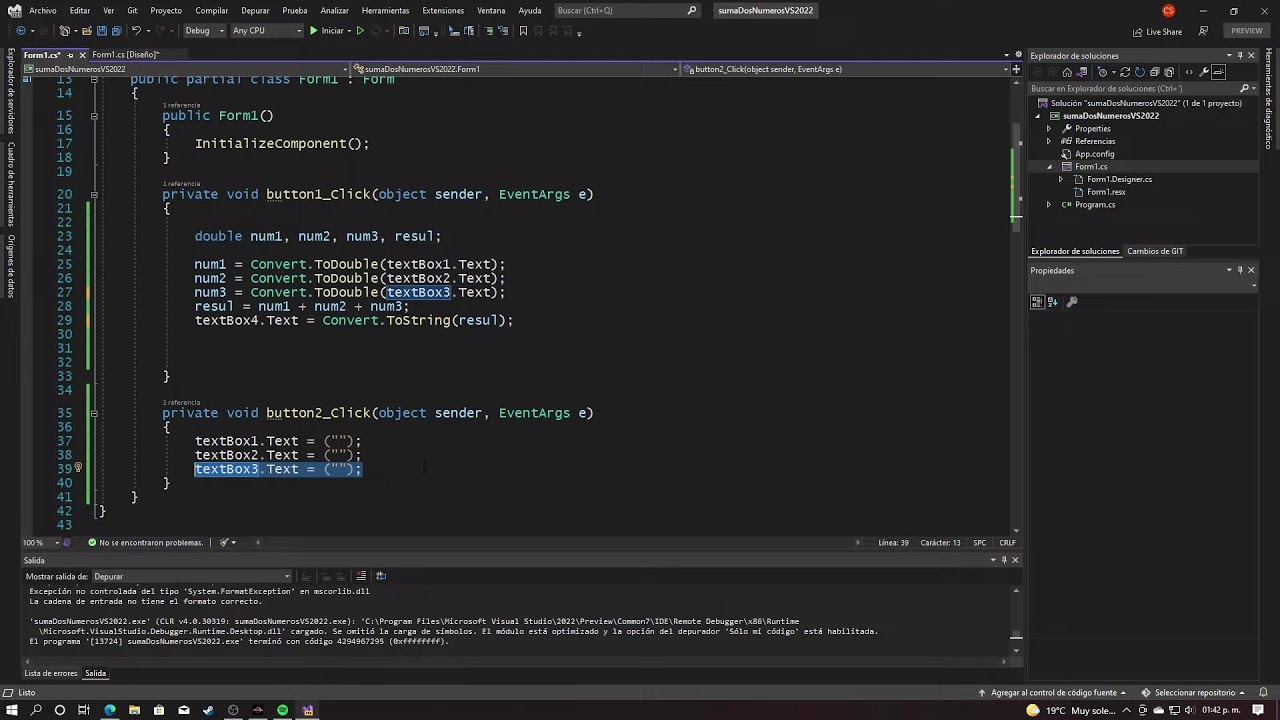Open the Archivo menu

click(x=43, y=10)
